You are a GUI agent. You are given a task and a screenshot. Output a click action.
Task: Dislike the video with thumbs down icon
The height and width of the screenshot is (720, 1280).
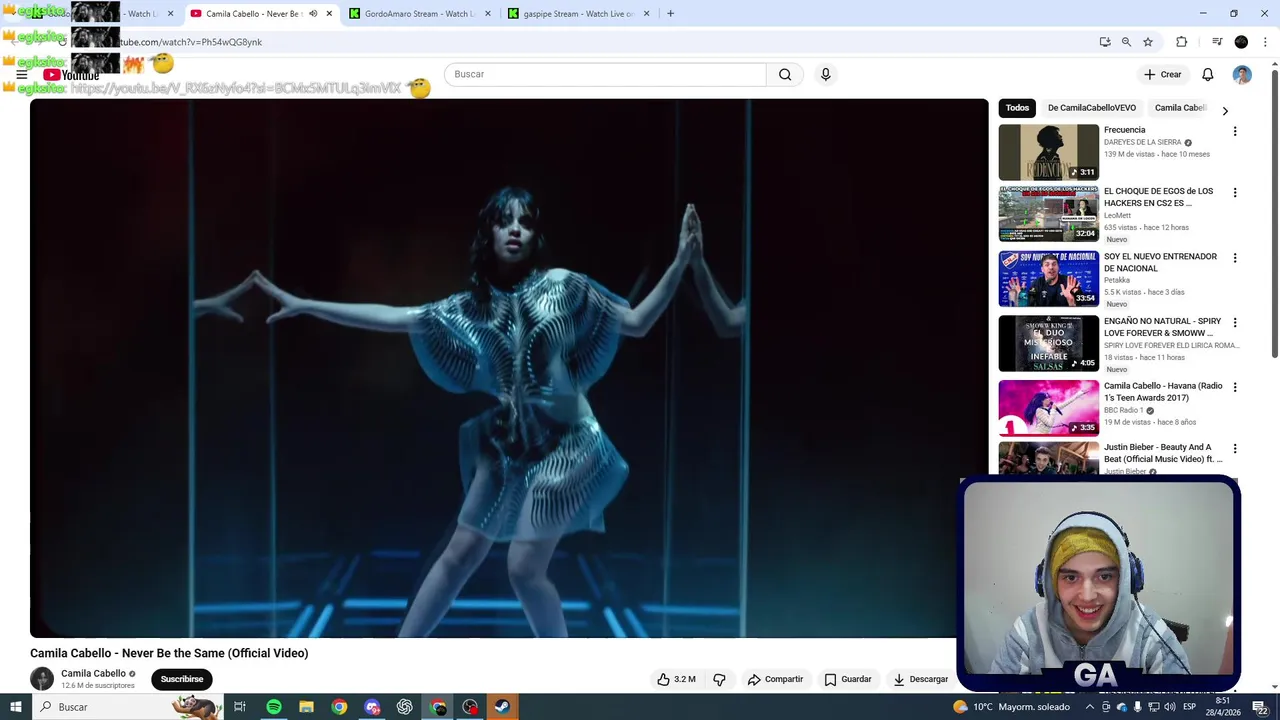[719, 679]
